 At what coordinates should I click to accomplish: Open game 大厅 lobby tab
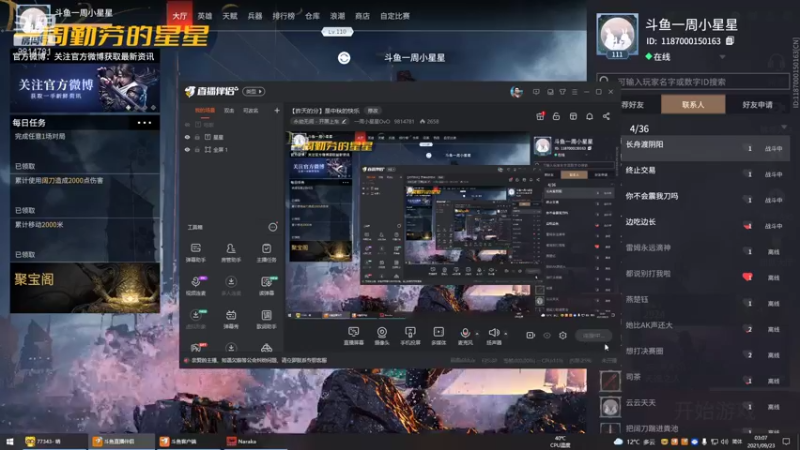coord(180,16)
